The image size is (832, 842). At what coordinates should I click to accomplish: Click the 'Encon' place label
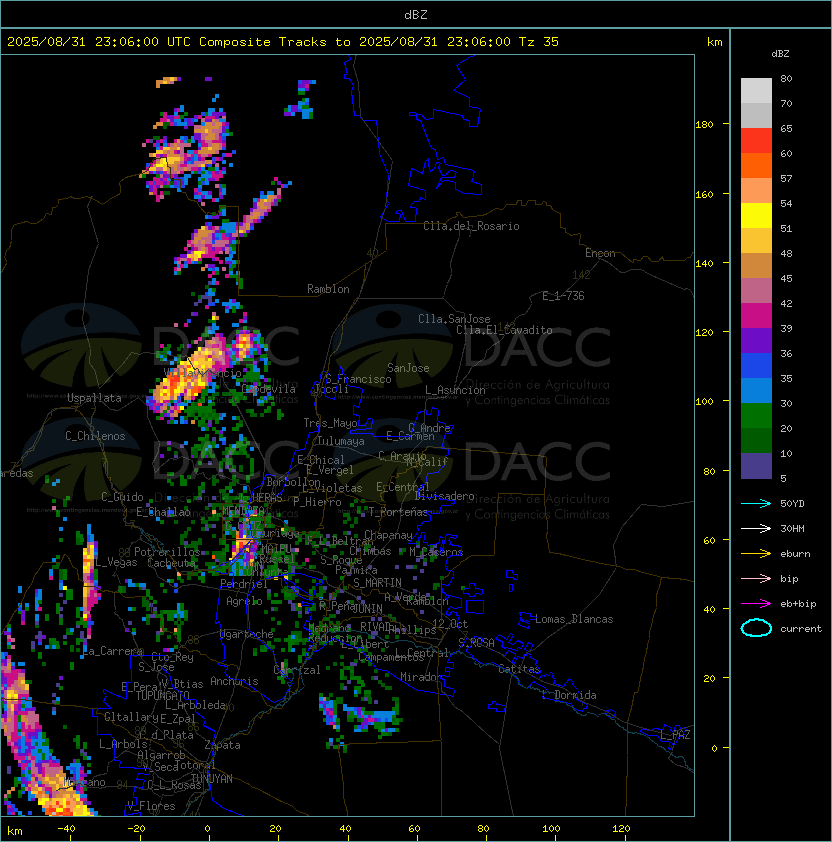[600, 253]
